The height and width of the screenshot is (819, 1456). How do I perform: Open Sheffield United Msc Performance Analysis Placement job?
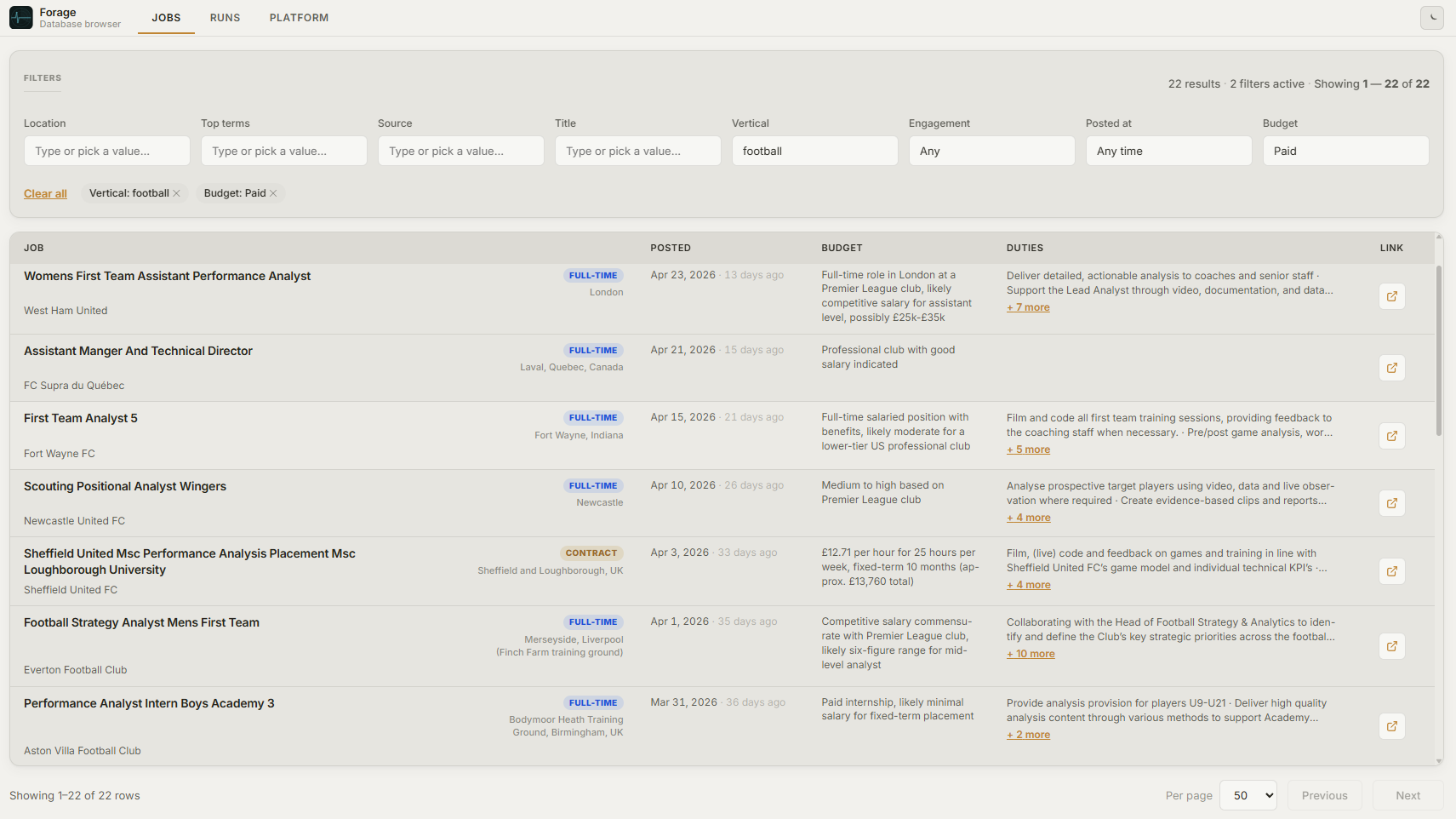190,562
